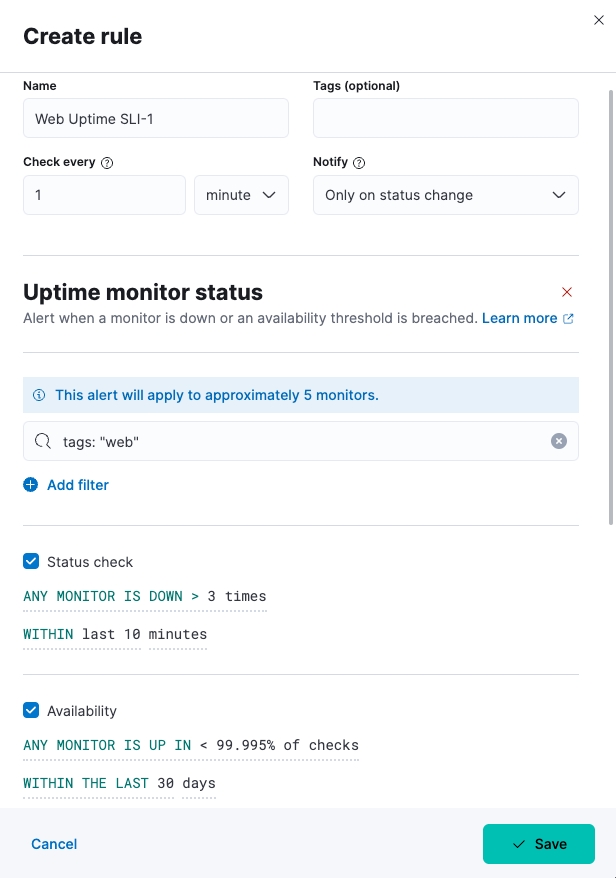Expand the WITHIN last 10 expression
The width and height of the screenshot is (616, 878).
pyautogui.click(x=82, y=635)
